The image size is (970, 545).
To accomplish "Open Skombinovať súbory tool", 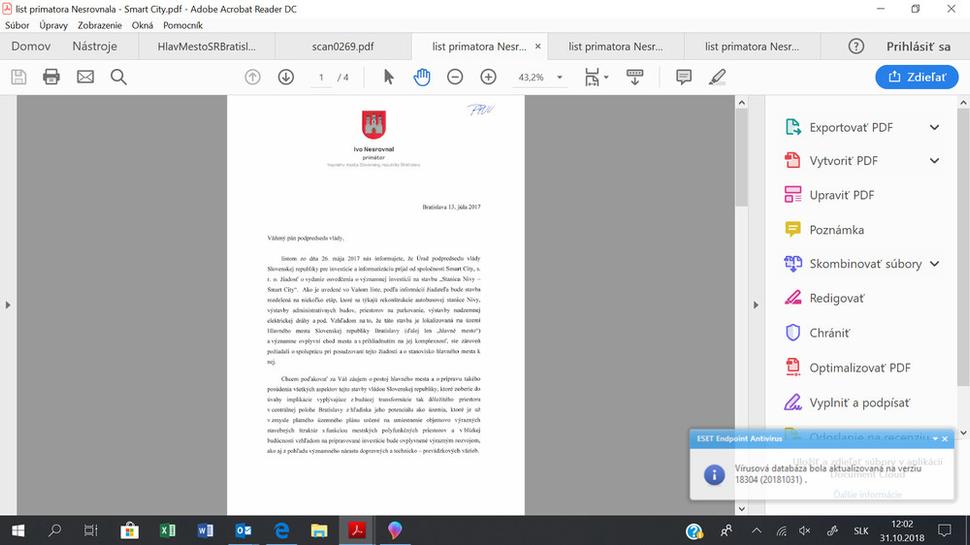I will (865, 264).
